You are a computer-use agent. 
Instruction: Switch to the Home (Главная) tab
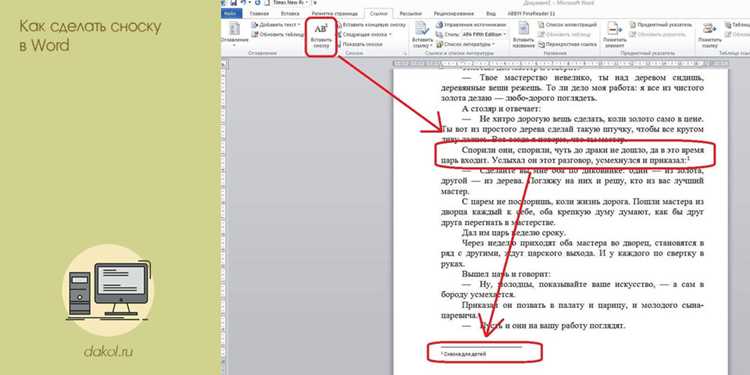pos(259,13)
